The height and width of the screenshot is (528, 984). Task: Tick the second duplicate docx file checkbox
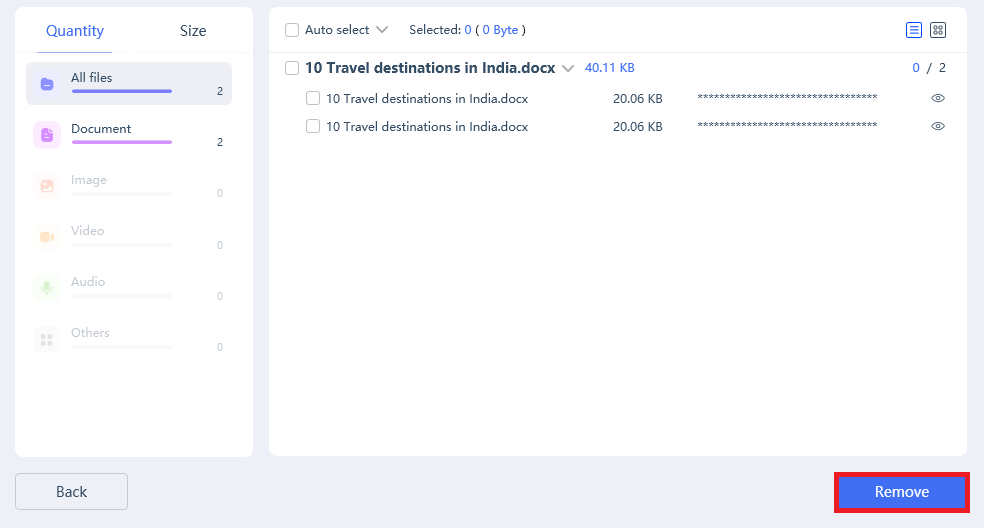coord(313,126)
